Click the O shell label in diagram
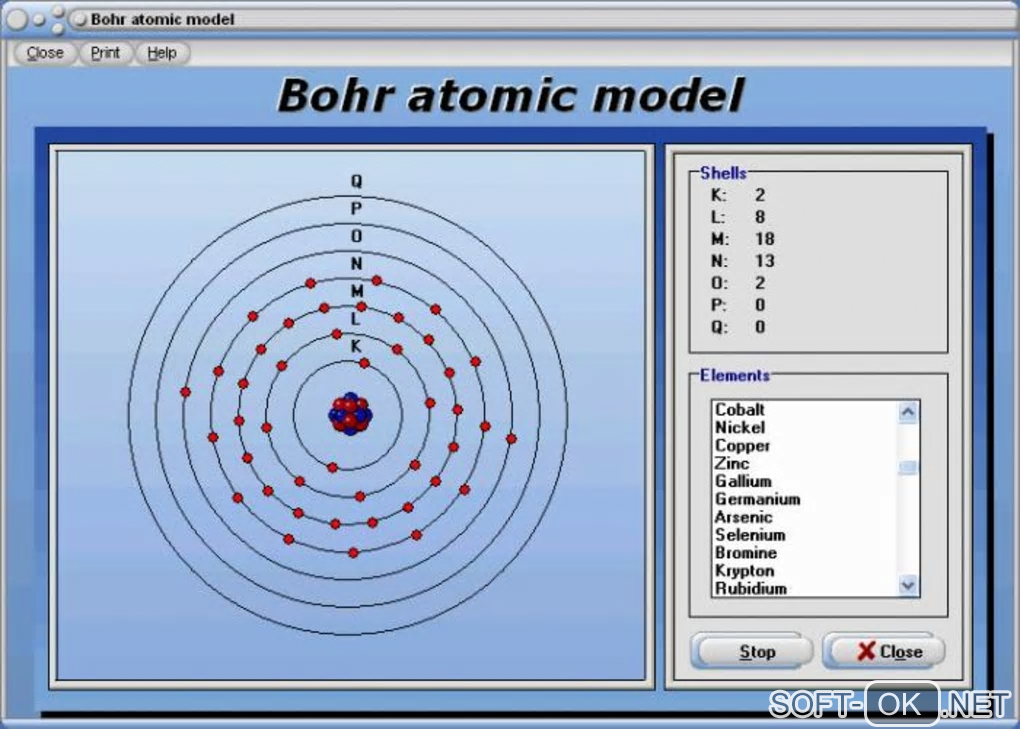The width and height of the screenshot is (1020, 729). click(356, 235)
